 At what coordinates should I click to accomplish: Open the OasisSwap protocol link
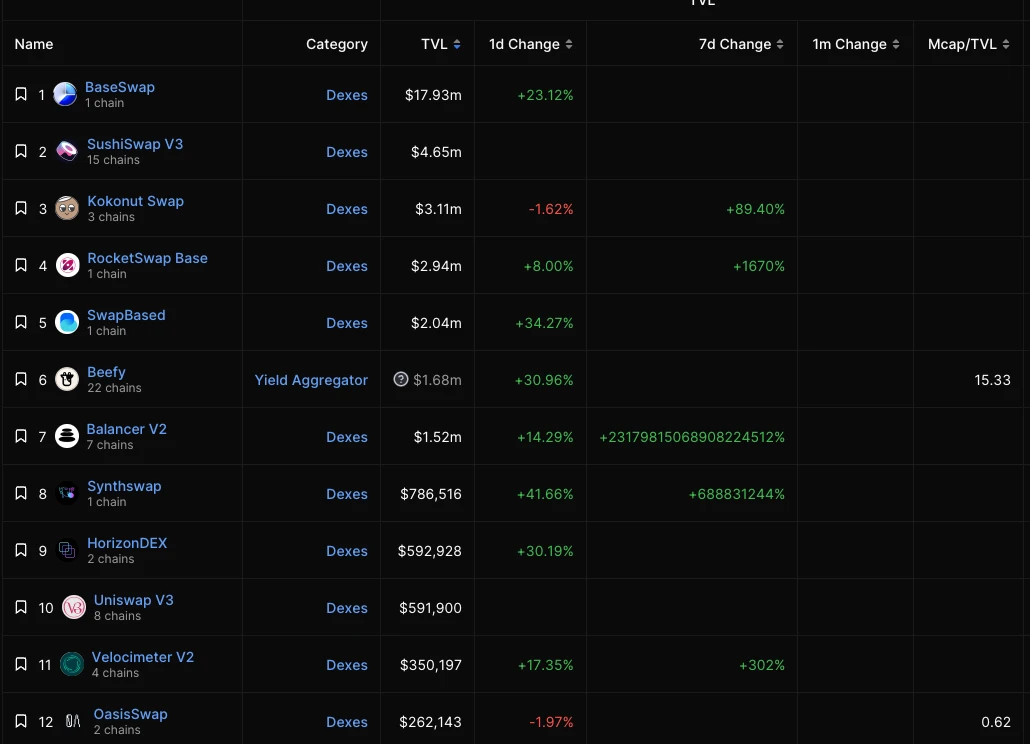point(130,714)
